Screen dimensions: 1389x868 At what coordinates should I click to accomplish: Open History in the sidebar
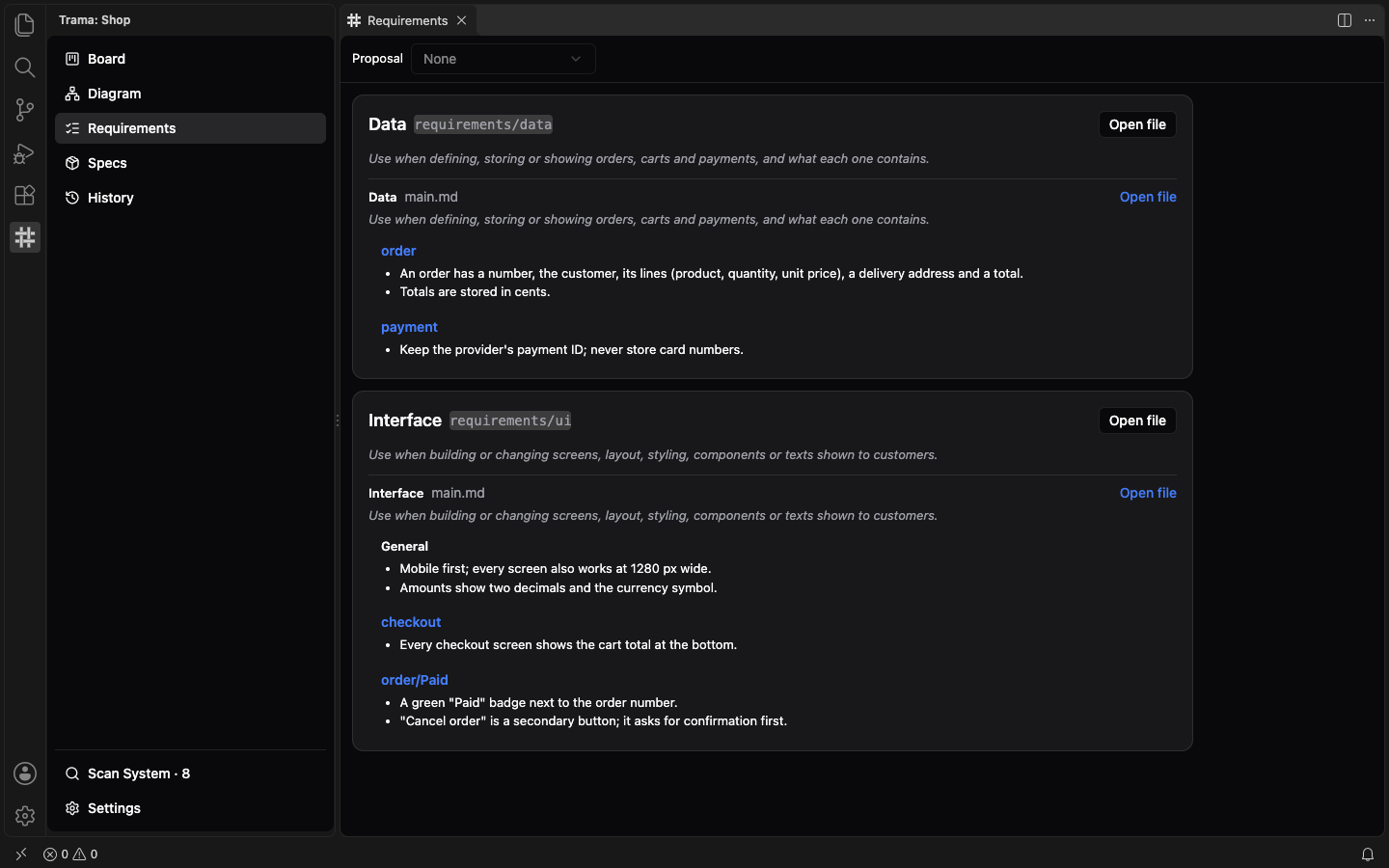coord(190,198)
